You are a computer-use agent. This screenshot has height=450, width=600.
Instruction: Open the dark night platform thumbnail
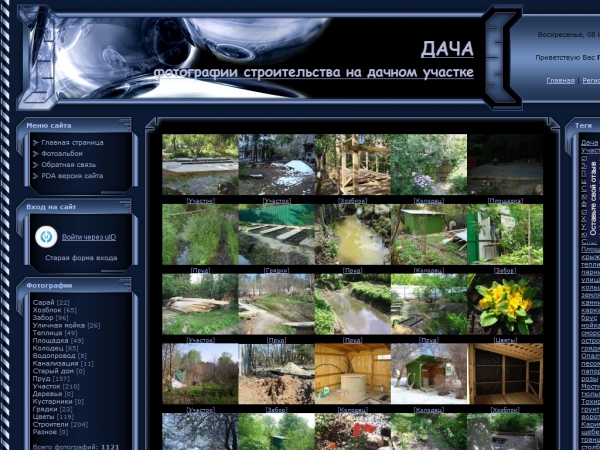coord(505,165)
